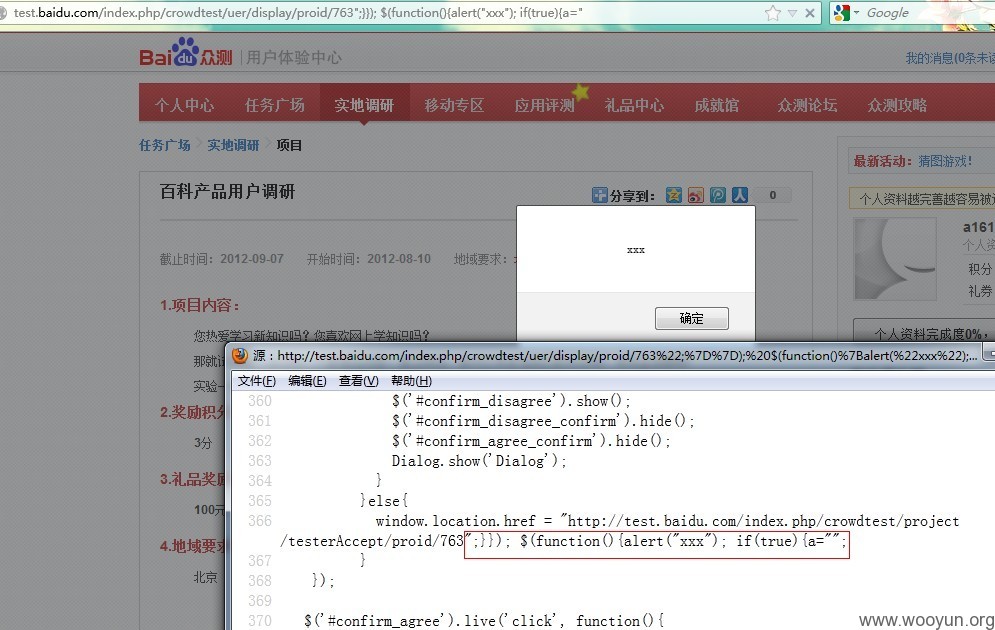
Task: Open the 众测论坛 nav tab
Action: pos(807,105)
